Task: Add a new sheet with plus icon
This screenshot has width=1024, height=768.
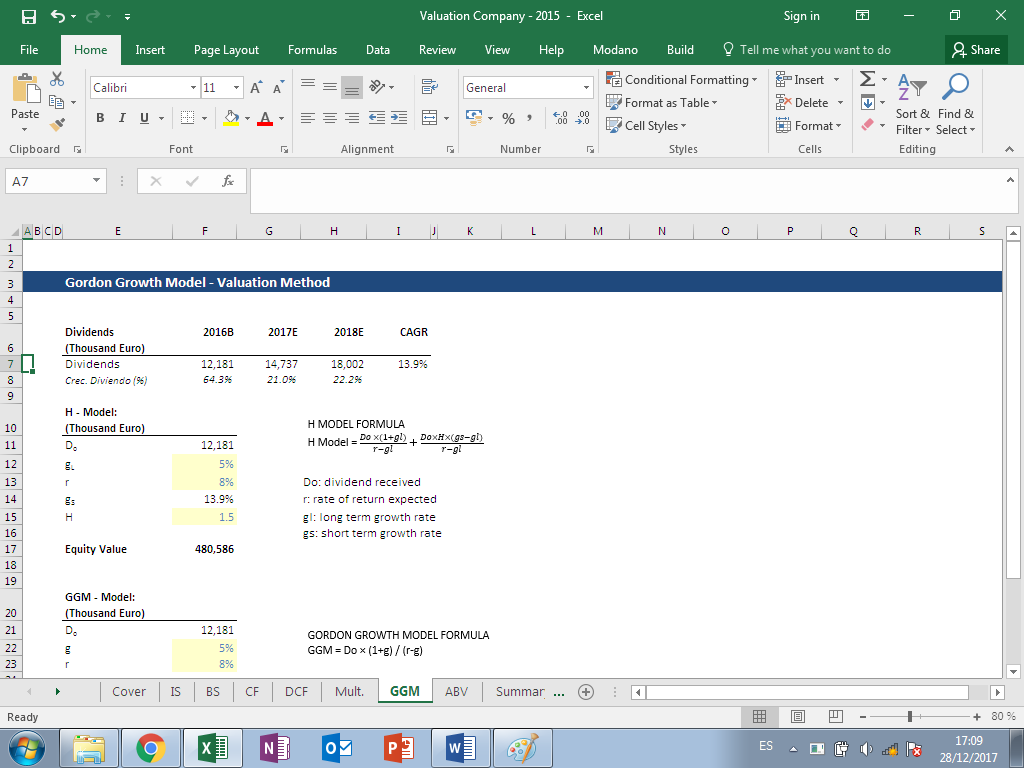Action: pyautogui.click(x=586, y=692)
